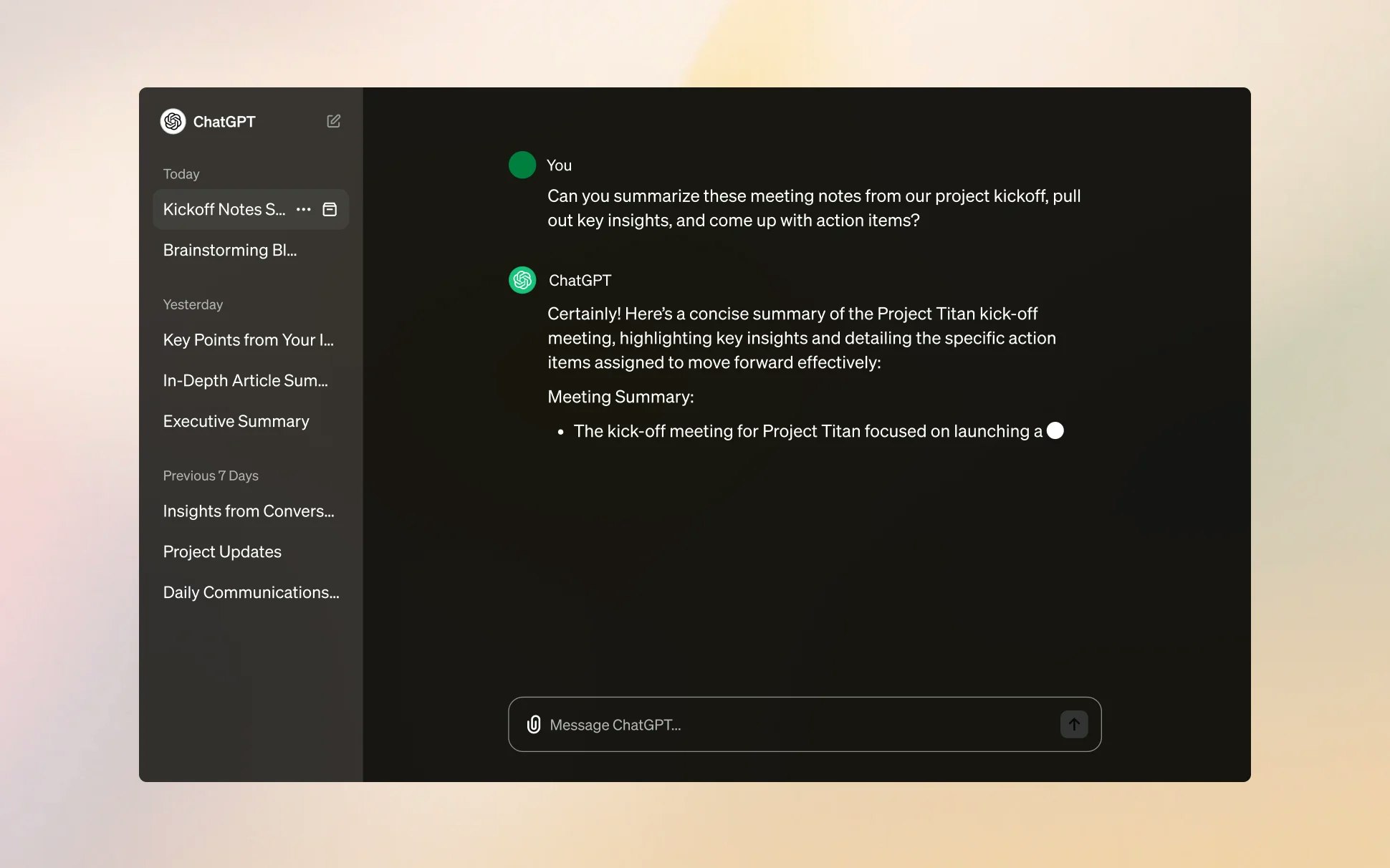Click the paperclip attach file icon
Image resolution: width=1390 pixels, height=868 pixels.
534,724
